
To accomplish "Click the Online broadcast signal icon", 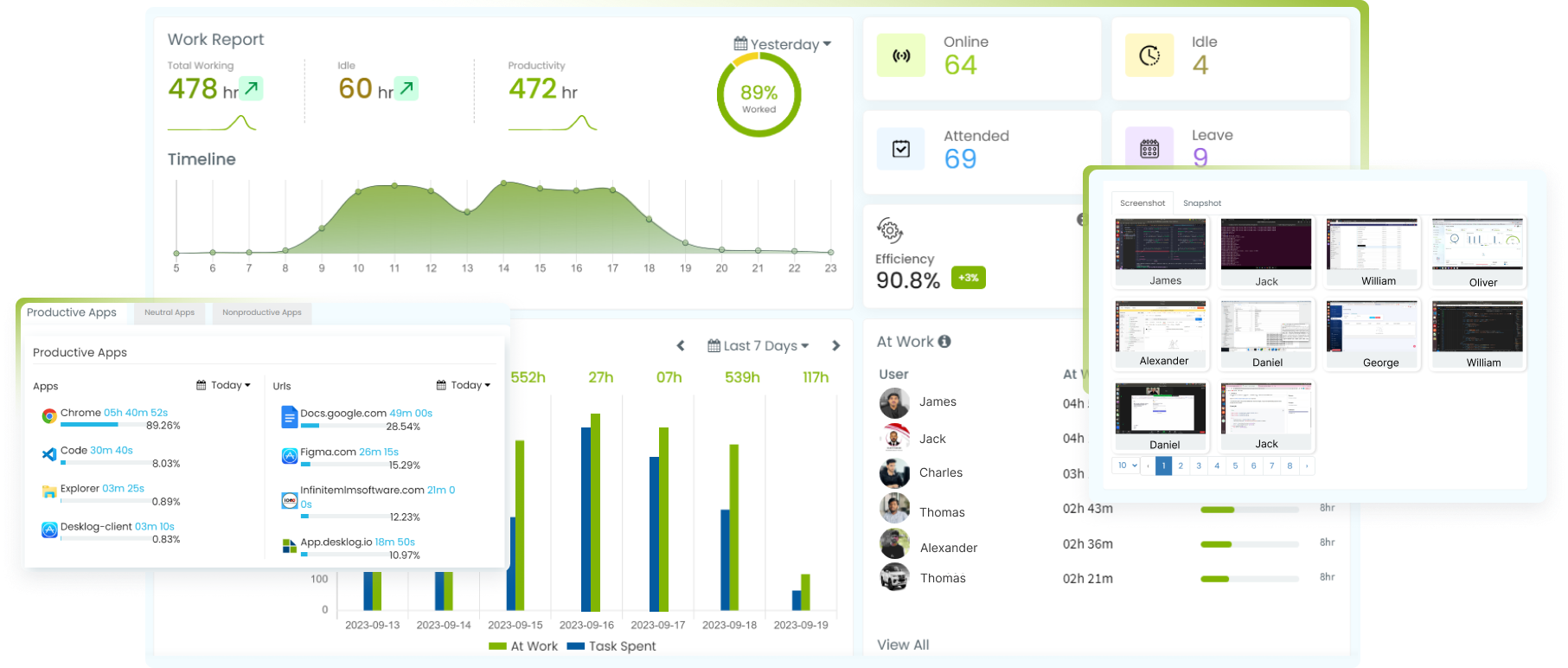I will point(901,55).
